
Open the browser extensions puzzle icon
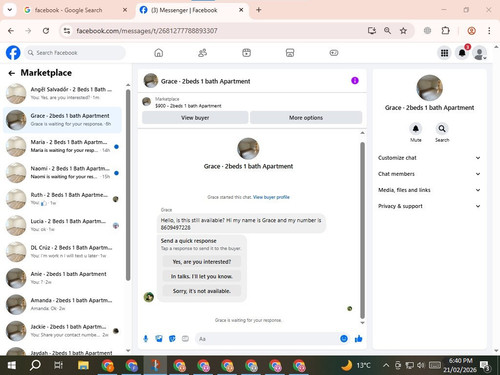point(445,31)
